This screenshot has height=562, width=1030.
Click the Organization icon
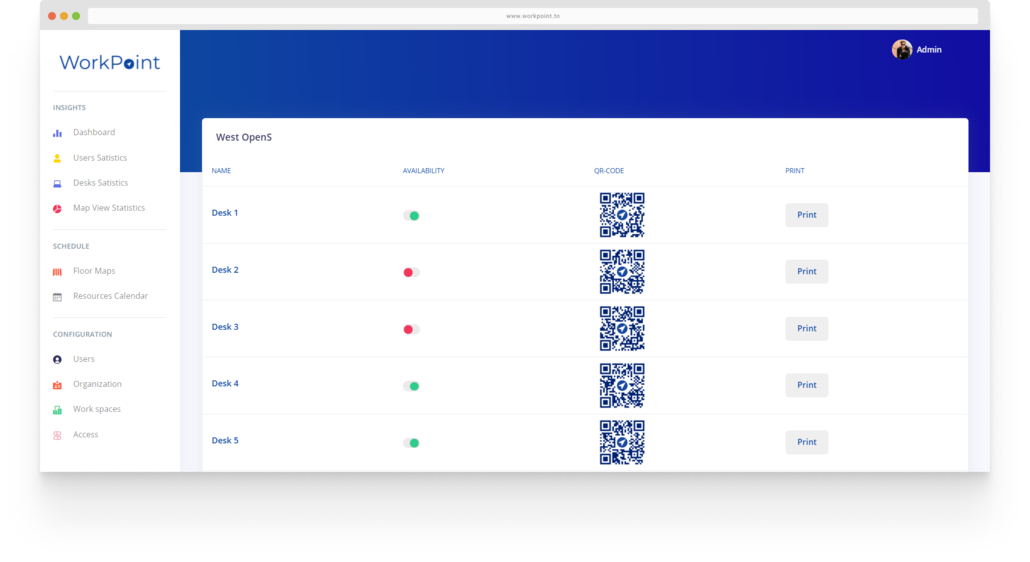click(x=57, y=385)
